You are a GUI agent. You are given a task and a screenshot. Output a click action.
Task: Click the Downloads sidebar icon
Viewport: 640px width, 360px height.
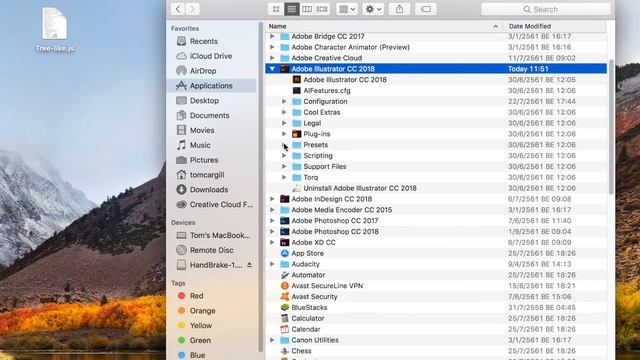(x=181, y=189)
